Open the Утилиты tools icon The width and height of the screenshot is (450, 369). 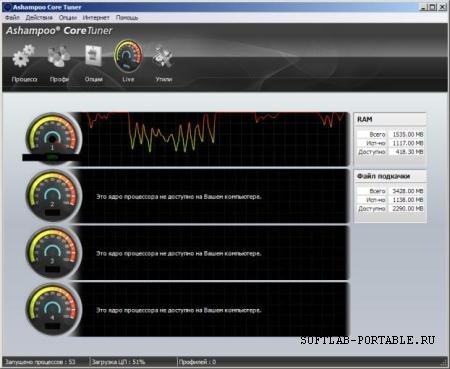pos(163,56)
